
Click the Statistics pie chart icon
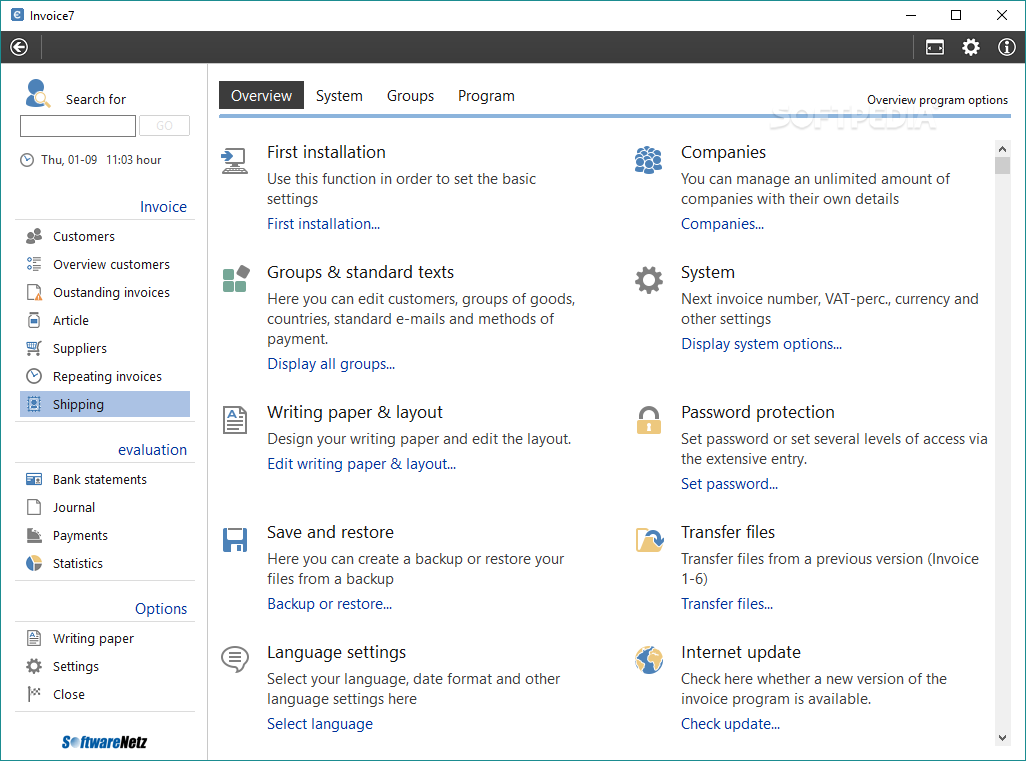(x=34, y=563)
